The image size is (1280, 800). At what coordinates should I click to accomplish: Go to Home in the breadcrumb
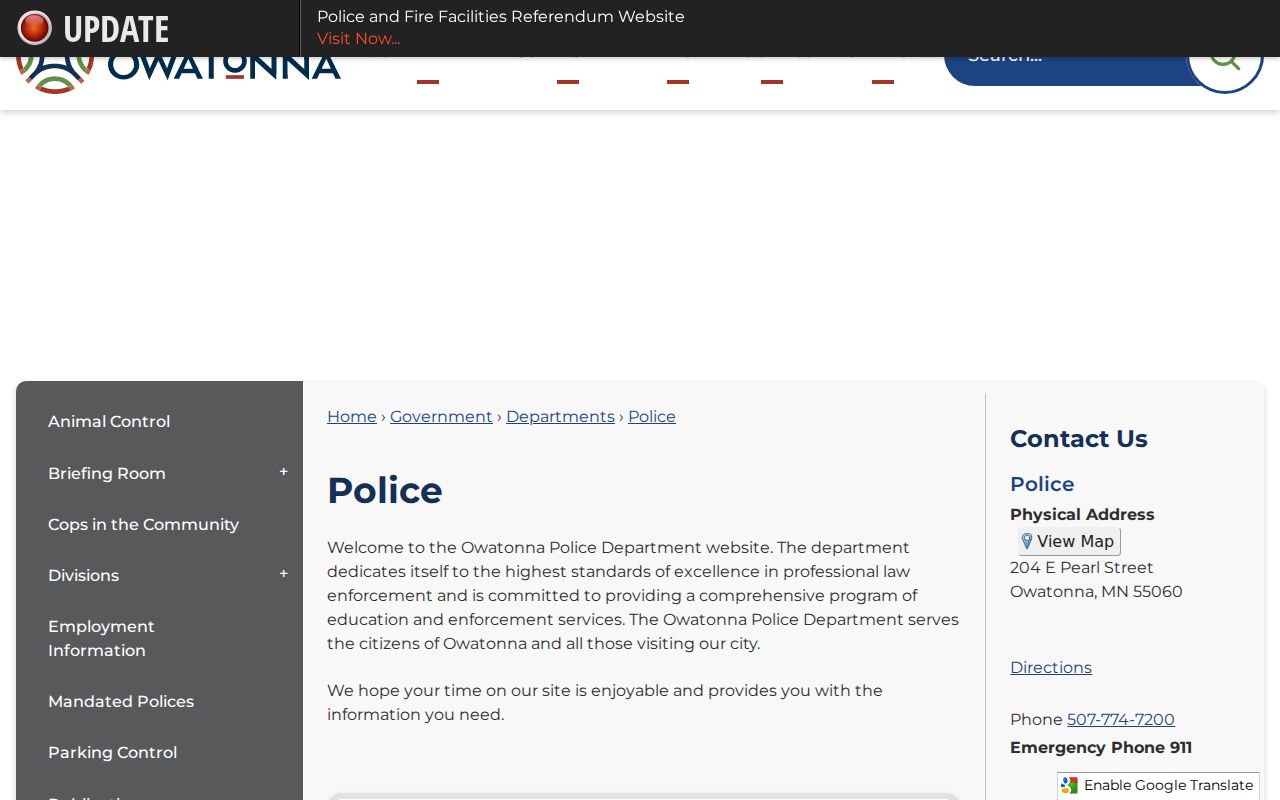tap(352, 417)
